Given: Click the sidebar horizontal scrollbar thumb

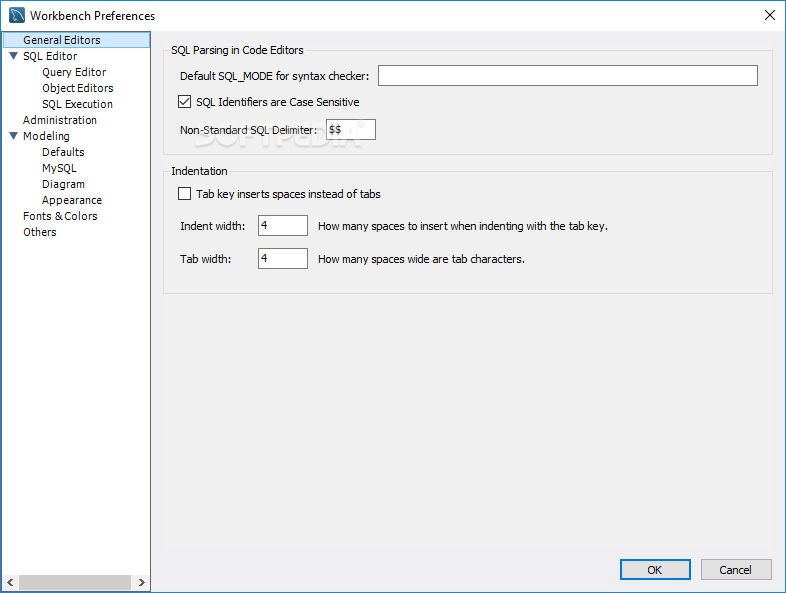Looking at the screenshot, I should (75, 582).
